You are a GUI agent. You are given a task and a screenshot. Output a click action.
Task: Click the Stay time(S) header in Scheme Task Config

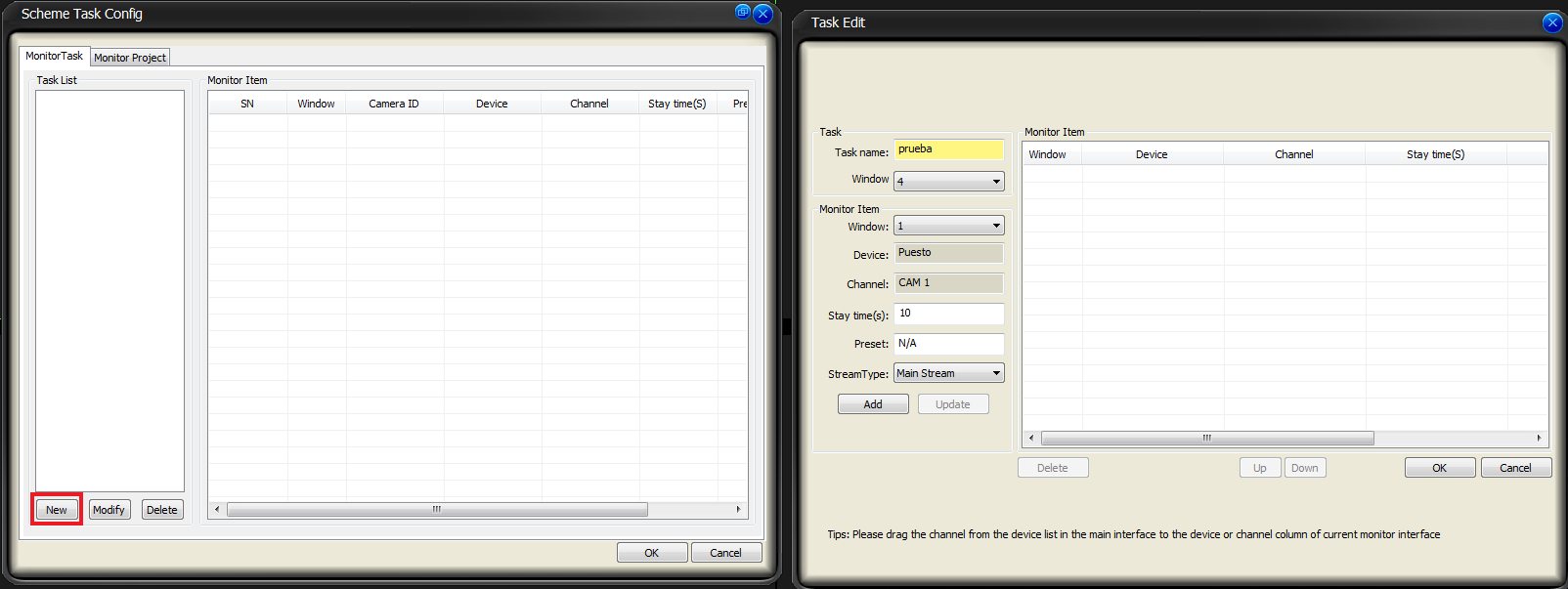coord(677,104)
